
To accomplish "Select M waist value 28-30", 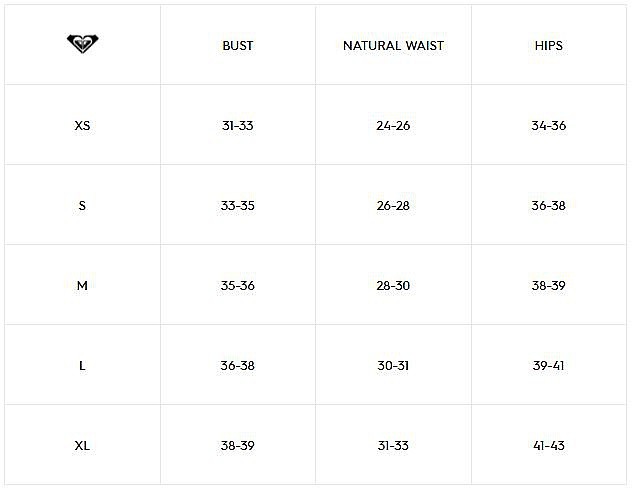I will tap(393, 286).
